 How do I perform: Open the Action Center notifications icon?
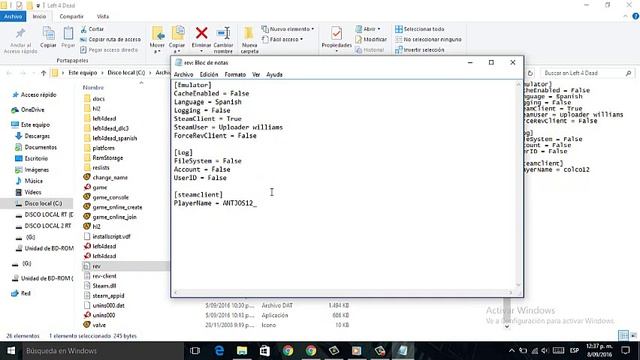tap(625, 351)
